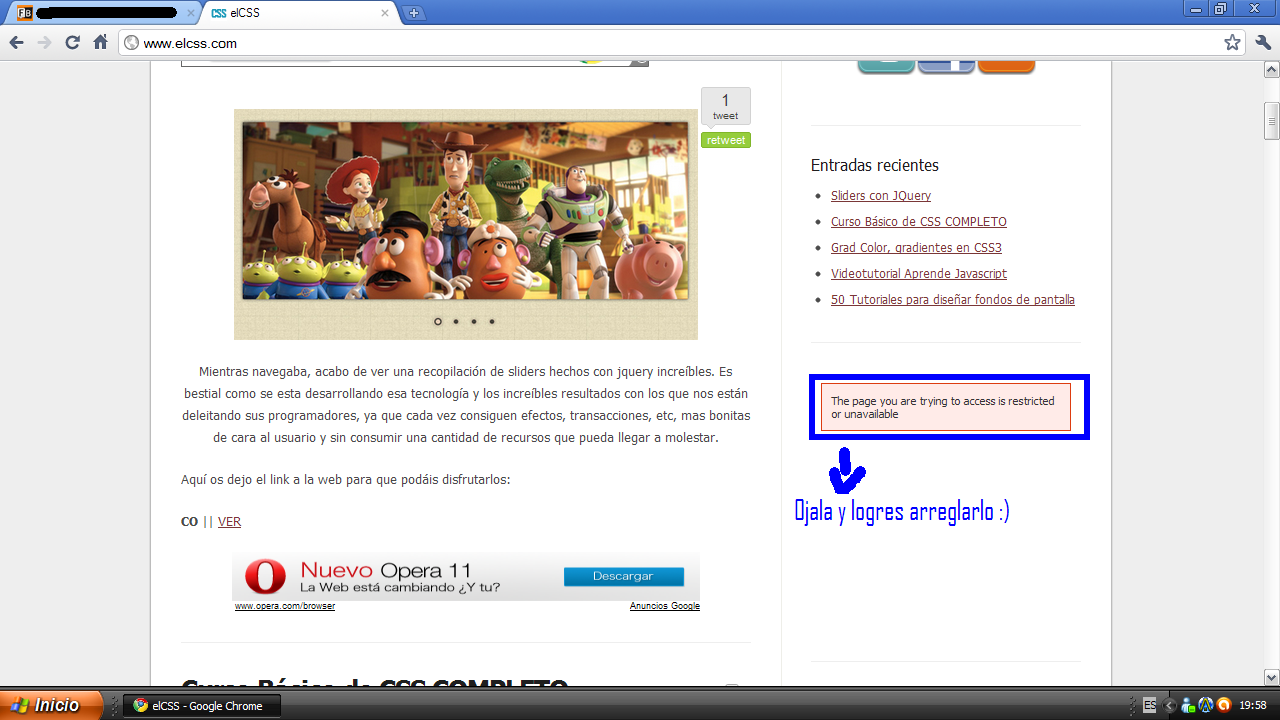The image size is (1280, 720).
Task: Click the ES language indicator in taskbar
Action: point(1150,705)
